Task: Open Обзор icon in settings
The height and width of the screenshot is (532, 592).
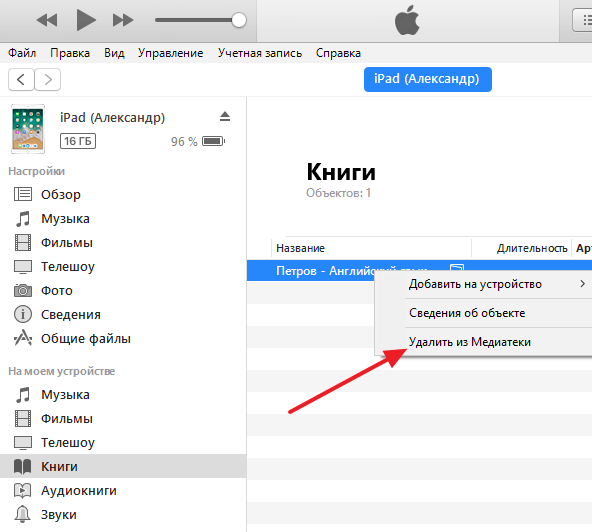Action: pos(23,194)
